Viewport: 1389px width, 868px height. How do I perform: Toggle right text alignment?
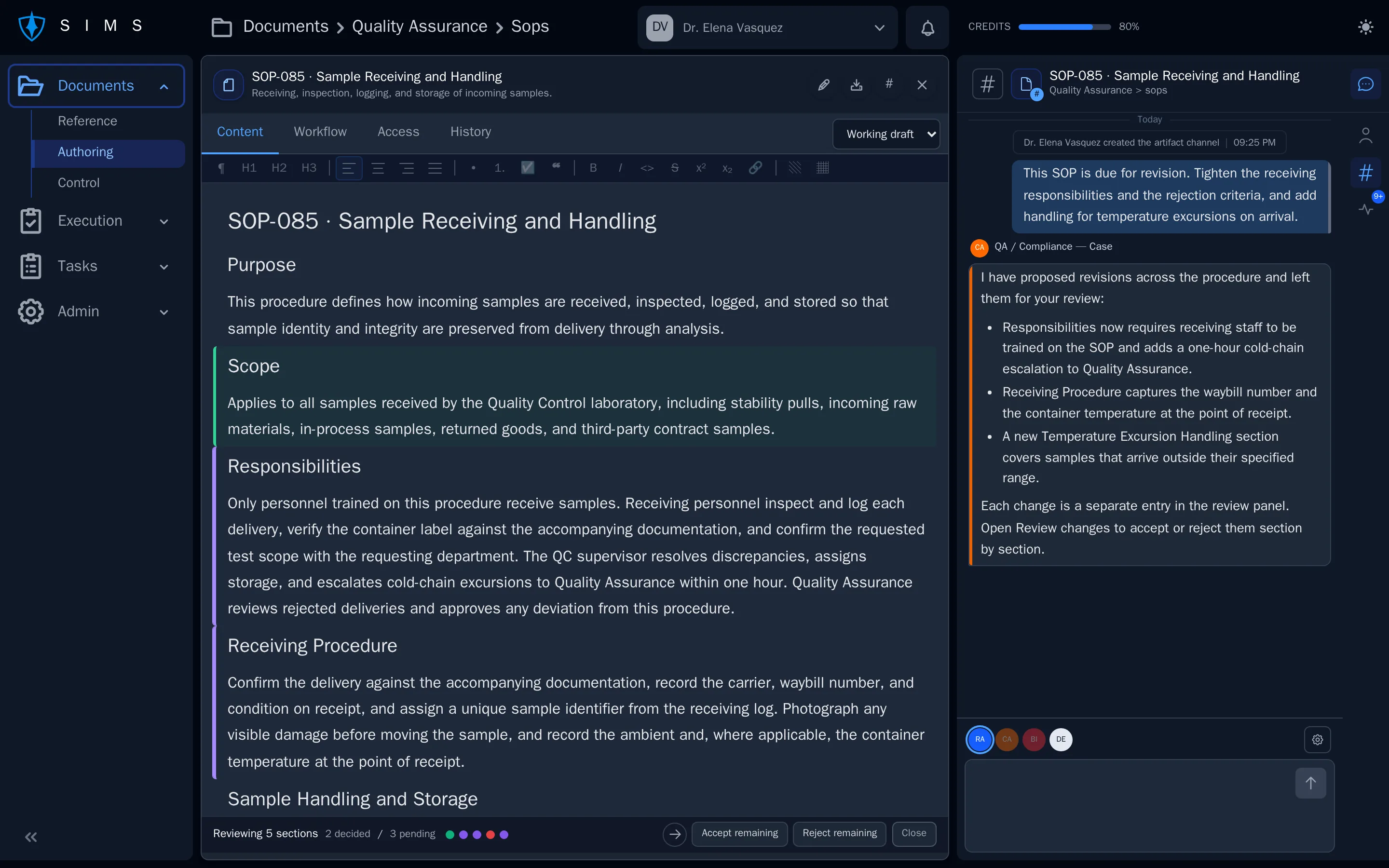pyautogui.click(x=407, y=168)
